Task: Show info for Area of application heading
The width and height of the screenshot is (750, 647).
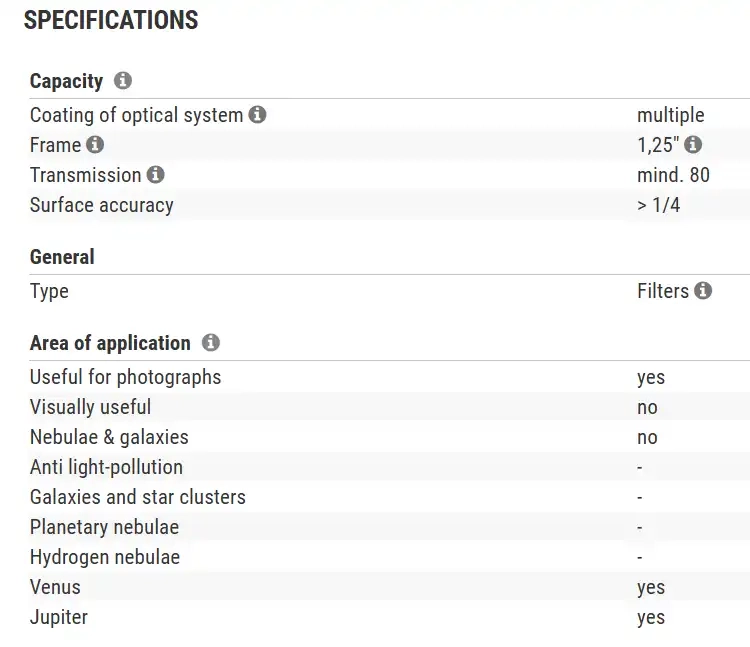Action: [210, 343]
